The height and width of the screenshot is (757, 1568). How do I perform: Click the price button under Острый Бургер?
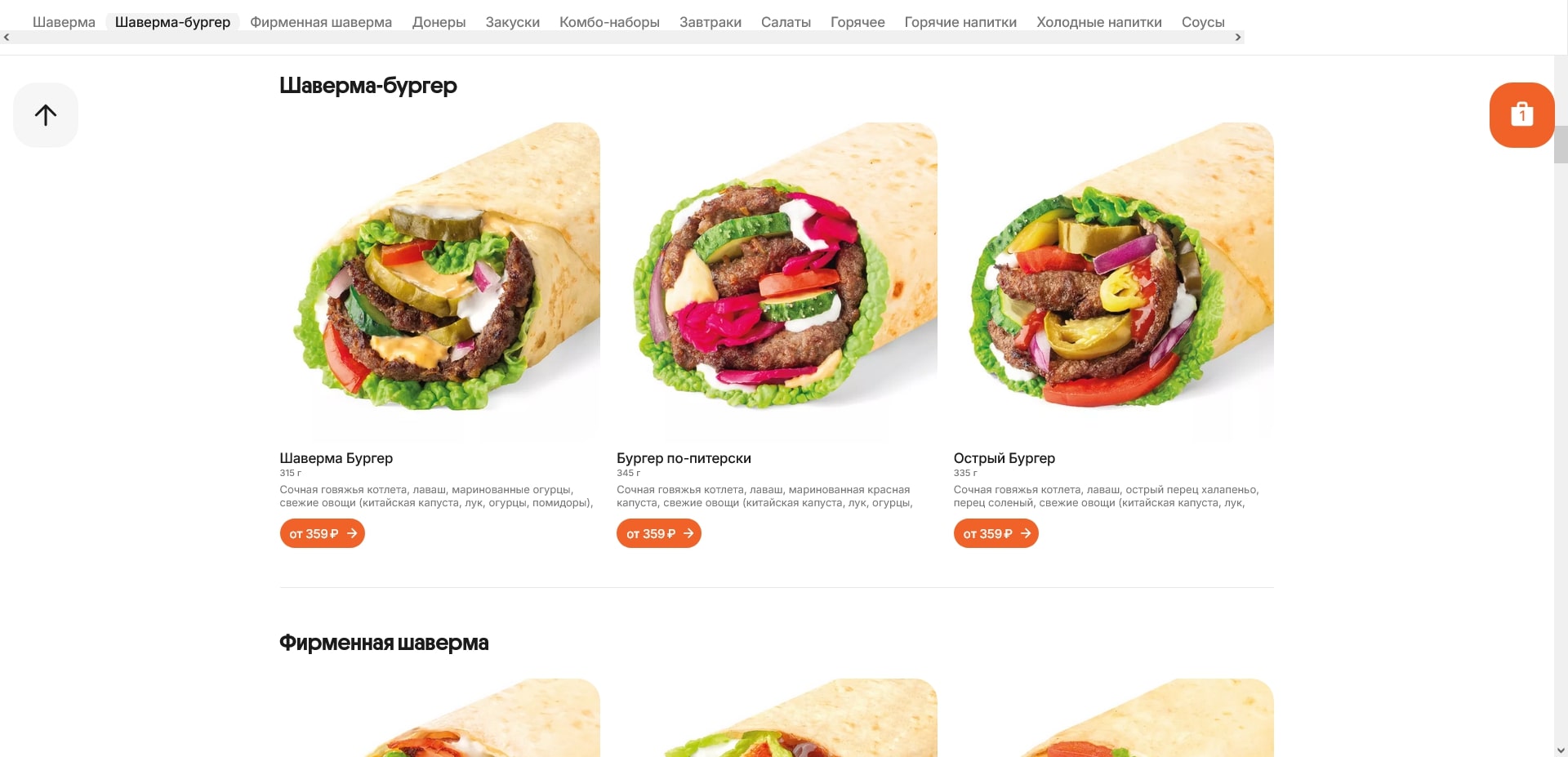[996, 533]
